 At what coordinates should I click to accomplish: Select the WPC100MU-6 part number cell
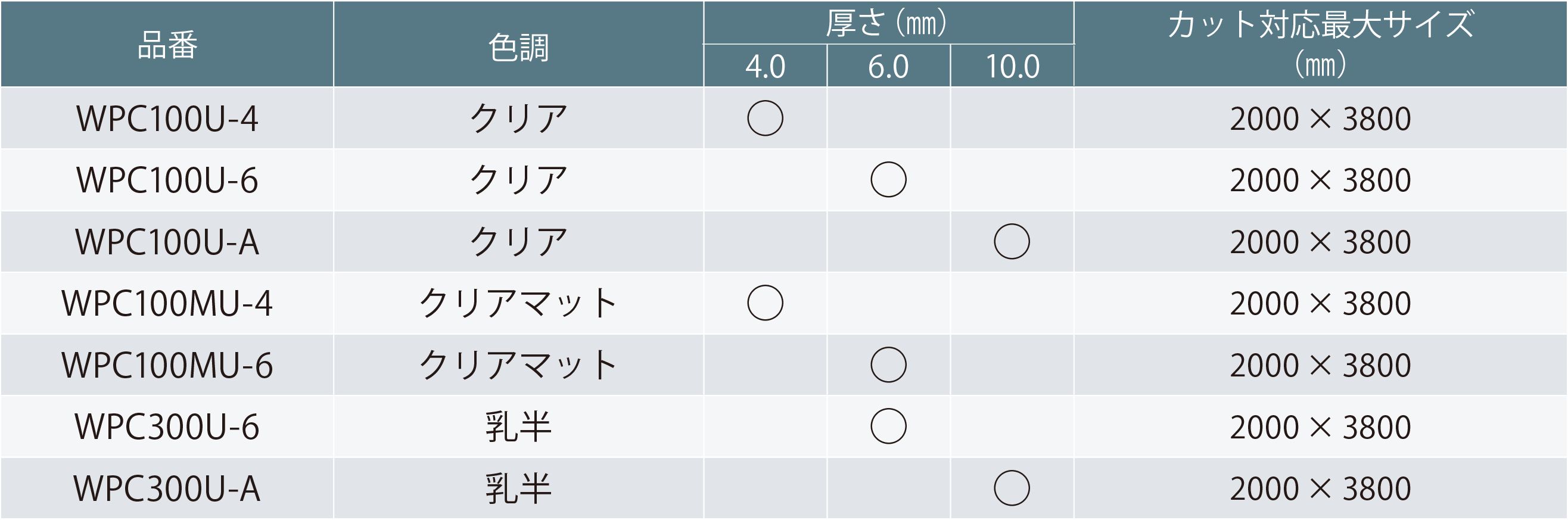[x=167, y=365]
